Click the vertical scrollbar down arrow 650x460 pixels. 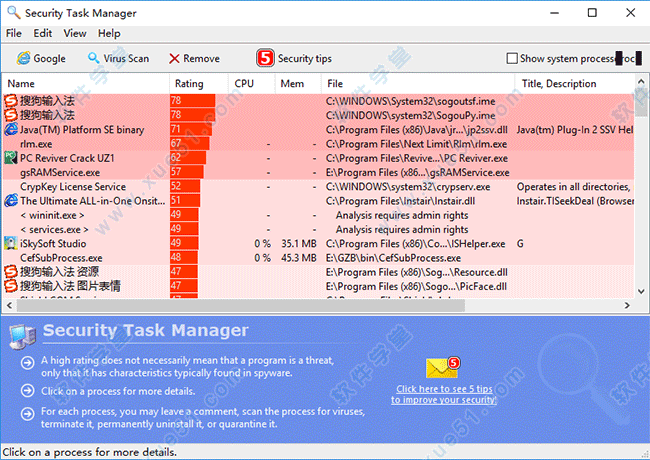point(641,291)
